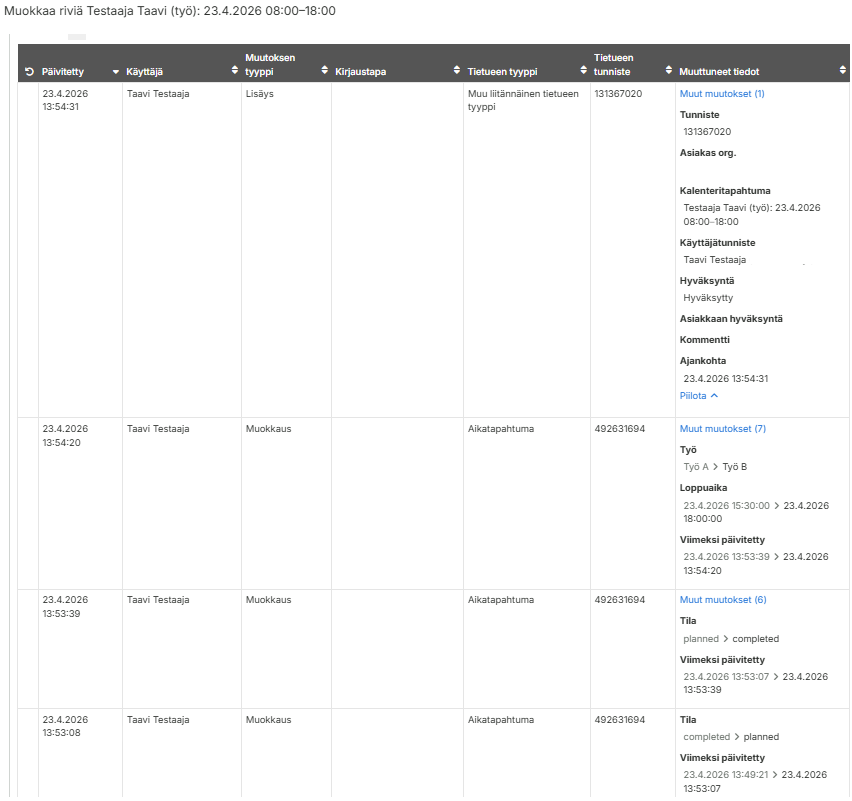Click the Käyttäjä column header label

coord(145,72)
